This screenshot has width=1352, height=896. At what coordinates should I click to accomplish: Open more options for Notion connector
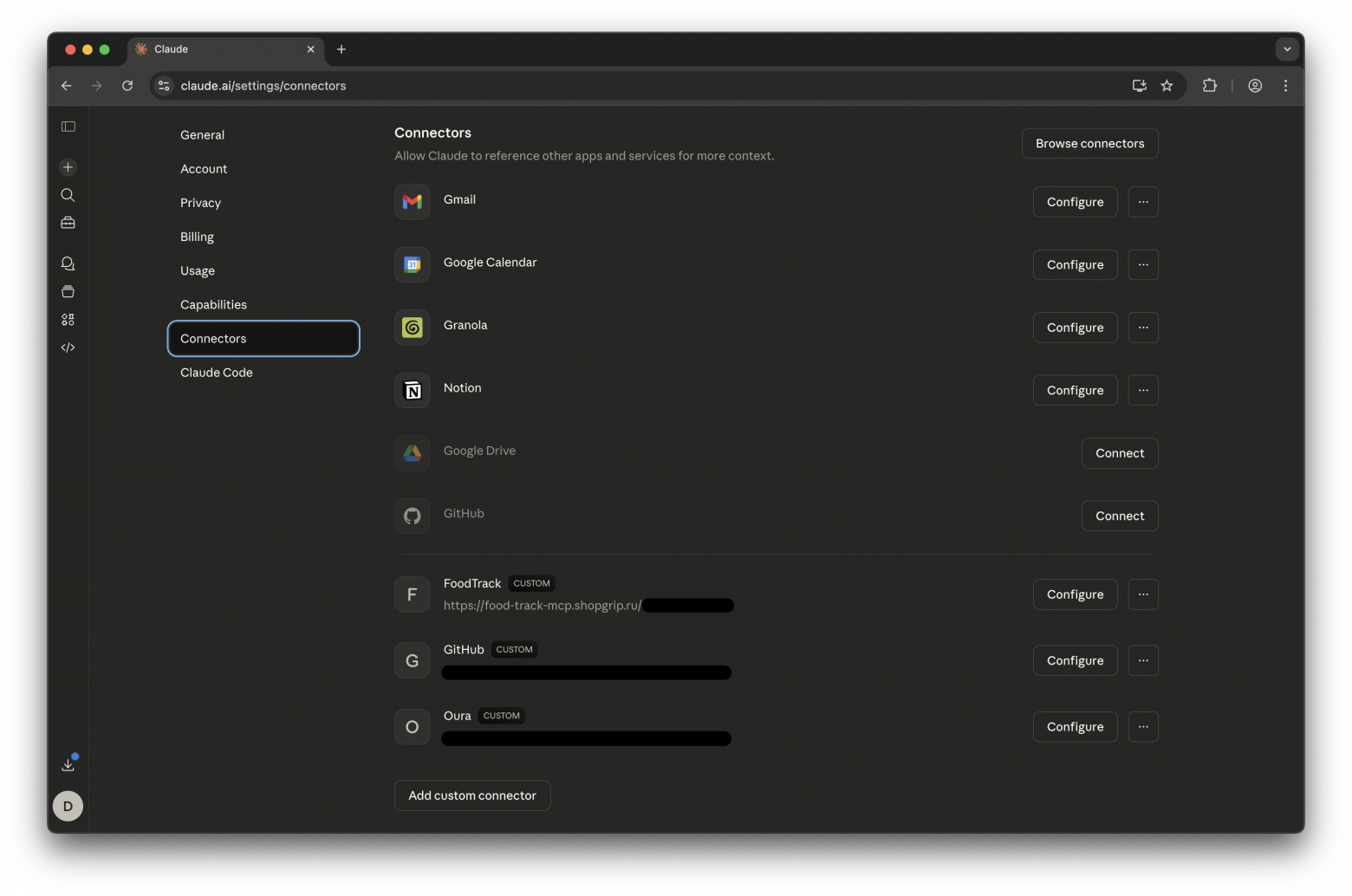[x=1143, y=390]
